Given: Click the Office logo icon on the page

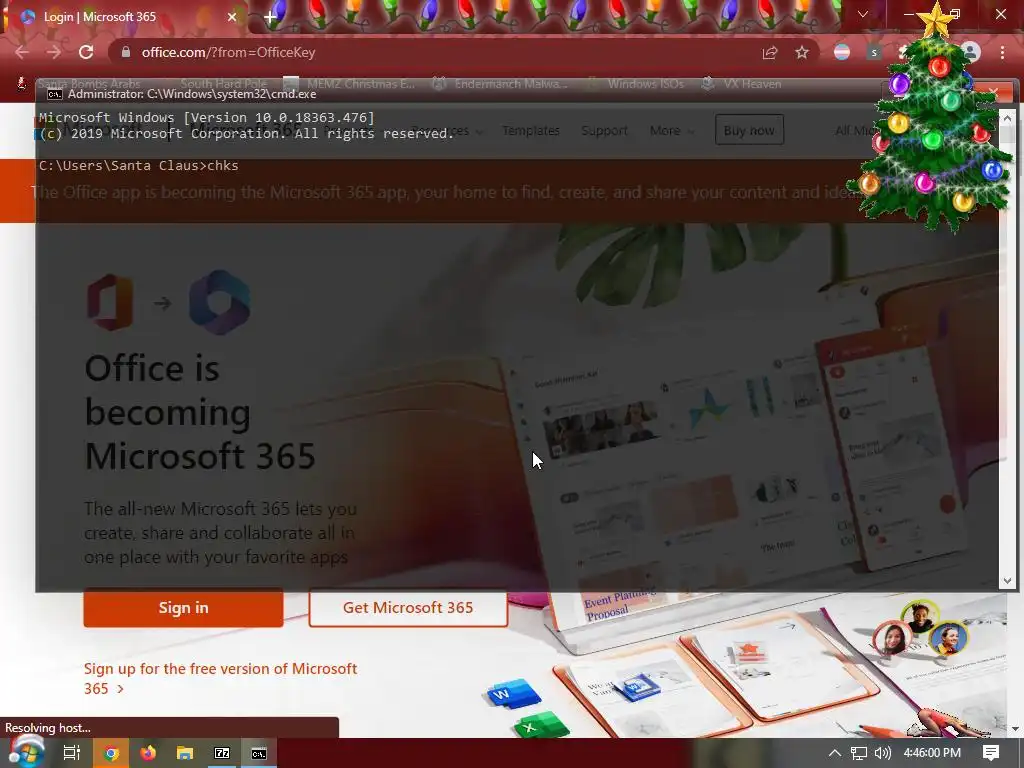Looking at the screenshot, I should pyautogui.click(x=110, y=302).
